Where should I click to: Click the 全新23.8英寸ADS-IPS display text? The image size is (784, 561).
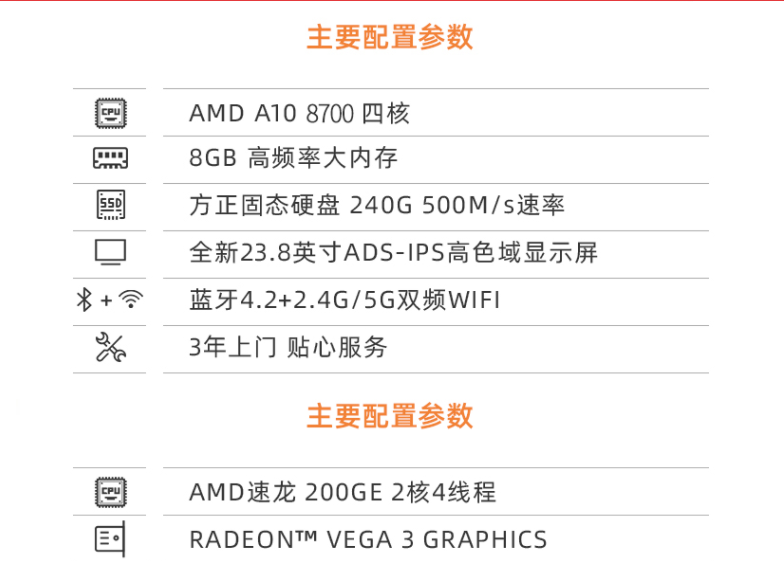394,252
